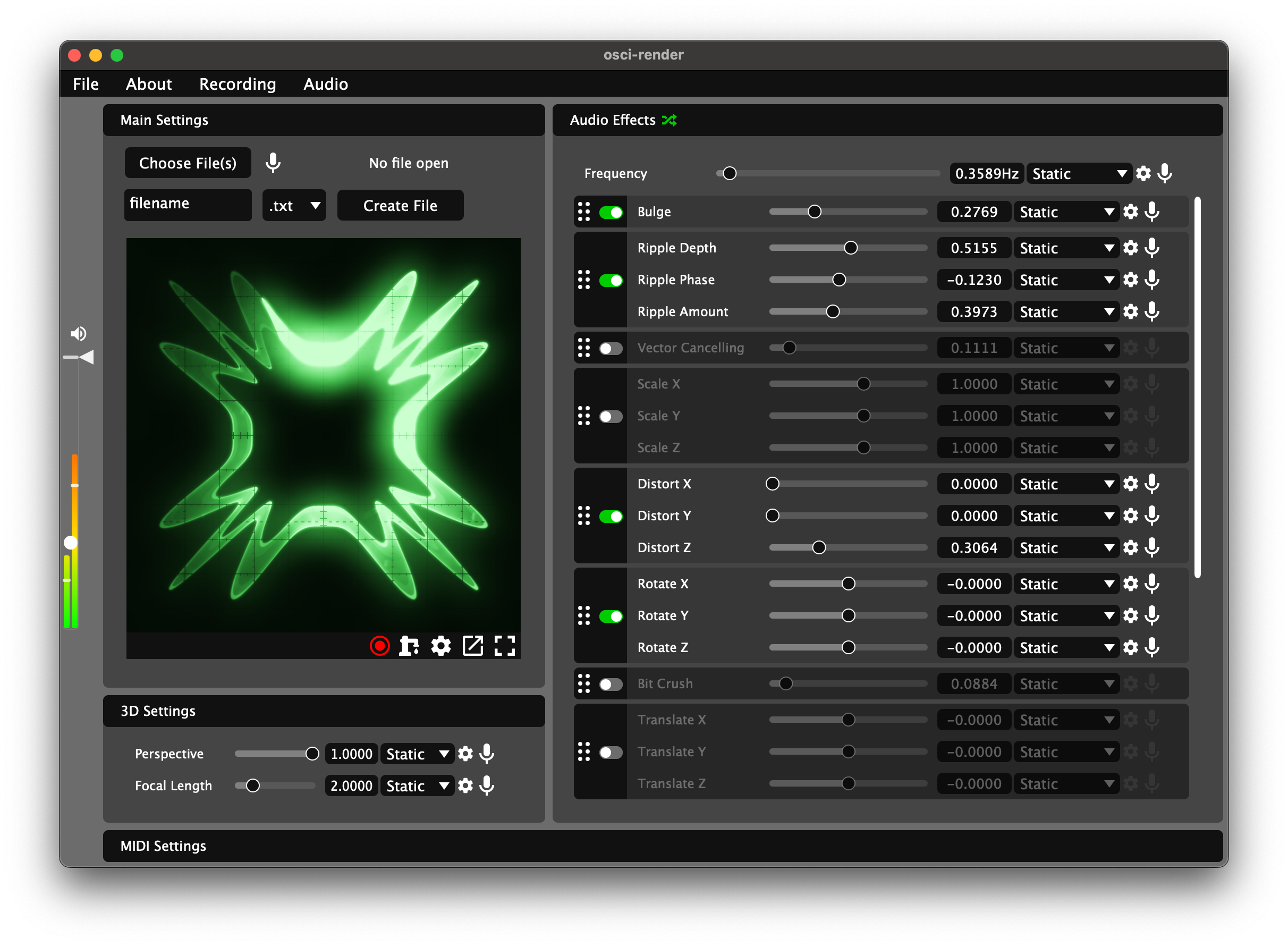Enable the Vector Cancelling toggle
1288x946 pixels.
point(611,348)
